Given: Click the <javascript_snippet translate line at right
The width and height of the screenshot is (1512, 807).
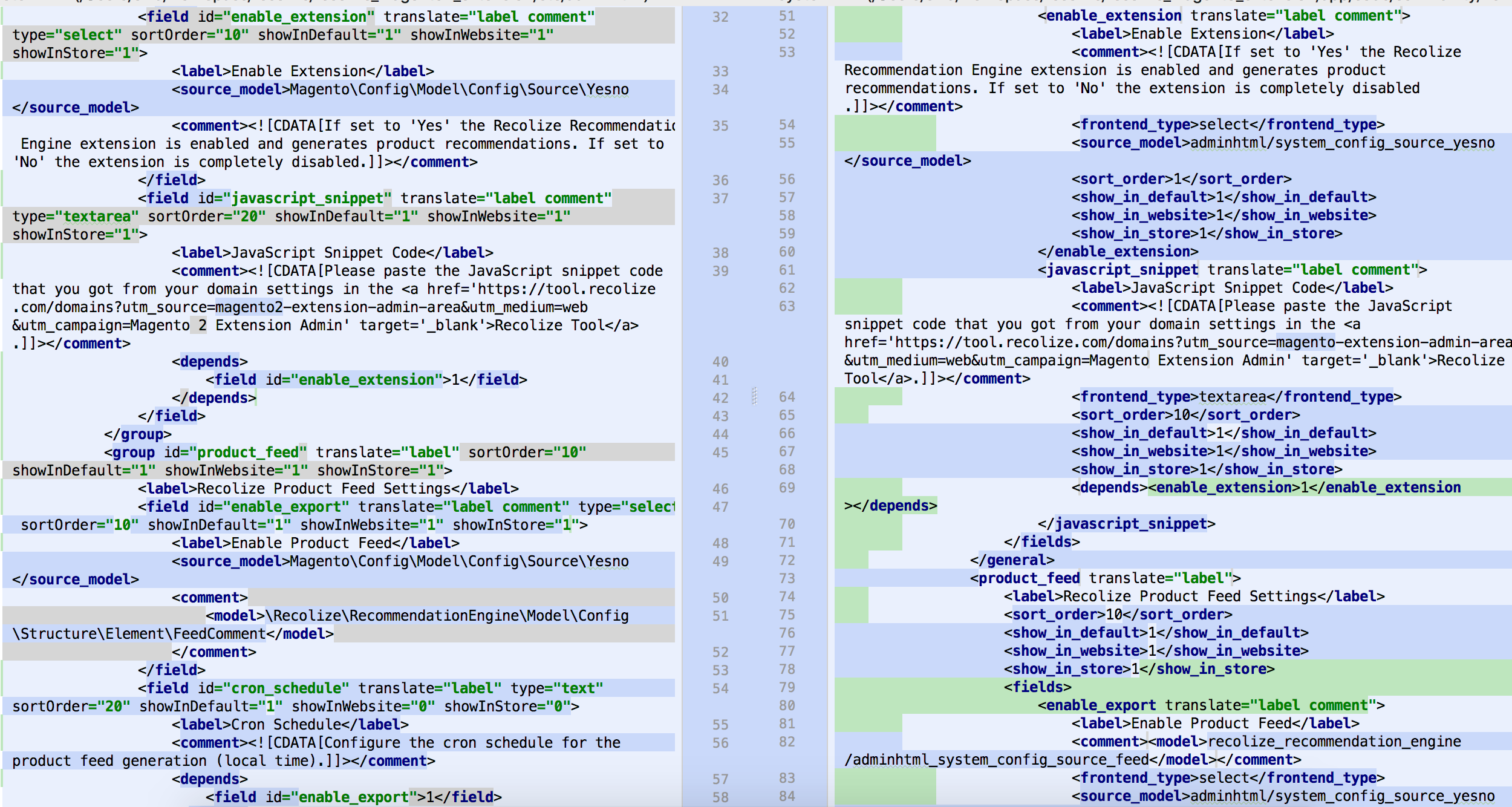Looking at the screenshot, I should (x=1232, y=270).
